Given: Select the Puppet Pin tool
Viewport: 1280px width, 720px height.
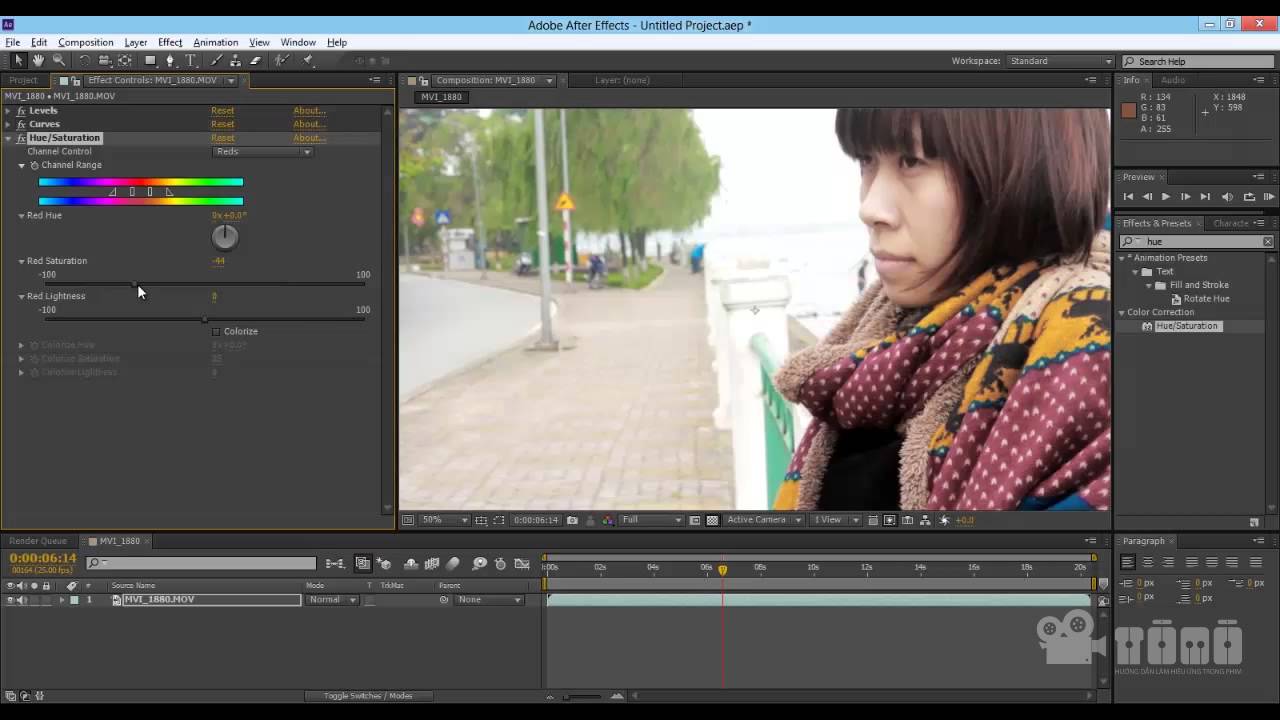Looking at the screenshot, I should point(307,60).
